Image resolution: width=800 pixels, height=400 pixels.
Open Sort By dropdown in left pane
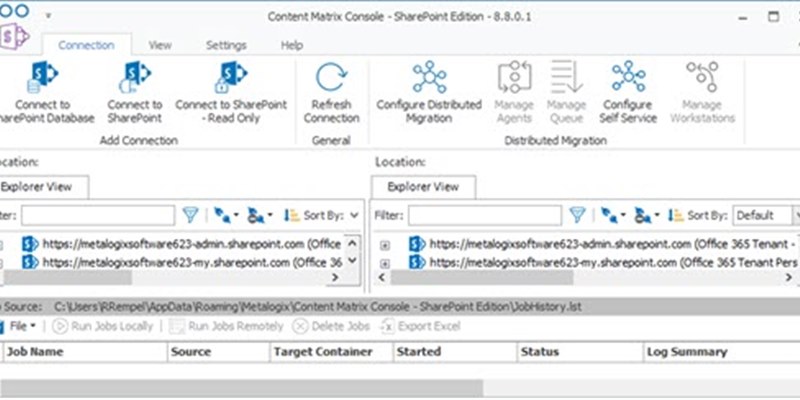pos(354,215)
